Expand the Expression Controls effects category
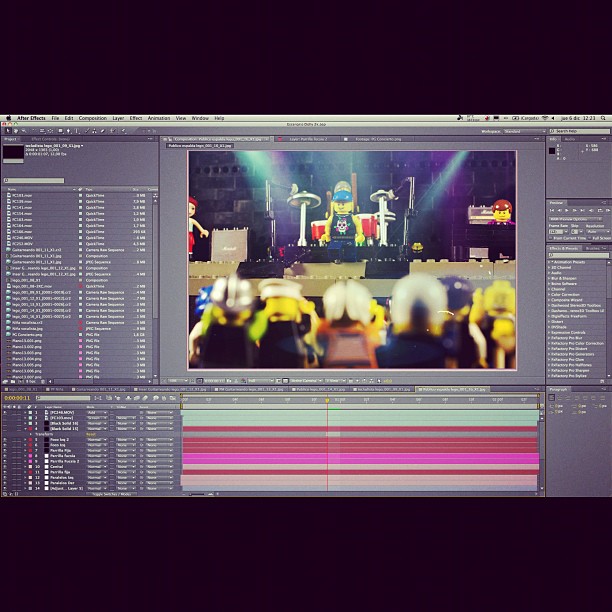The width and height of the screenshot is (612, 612). [550, 333]
